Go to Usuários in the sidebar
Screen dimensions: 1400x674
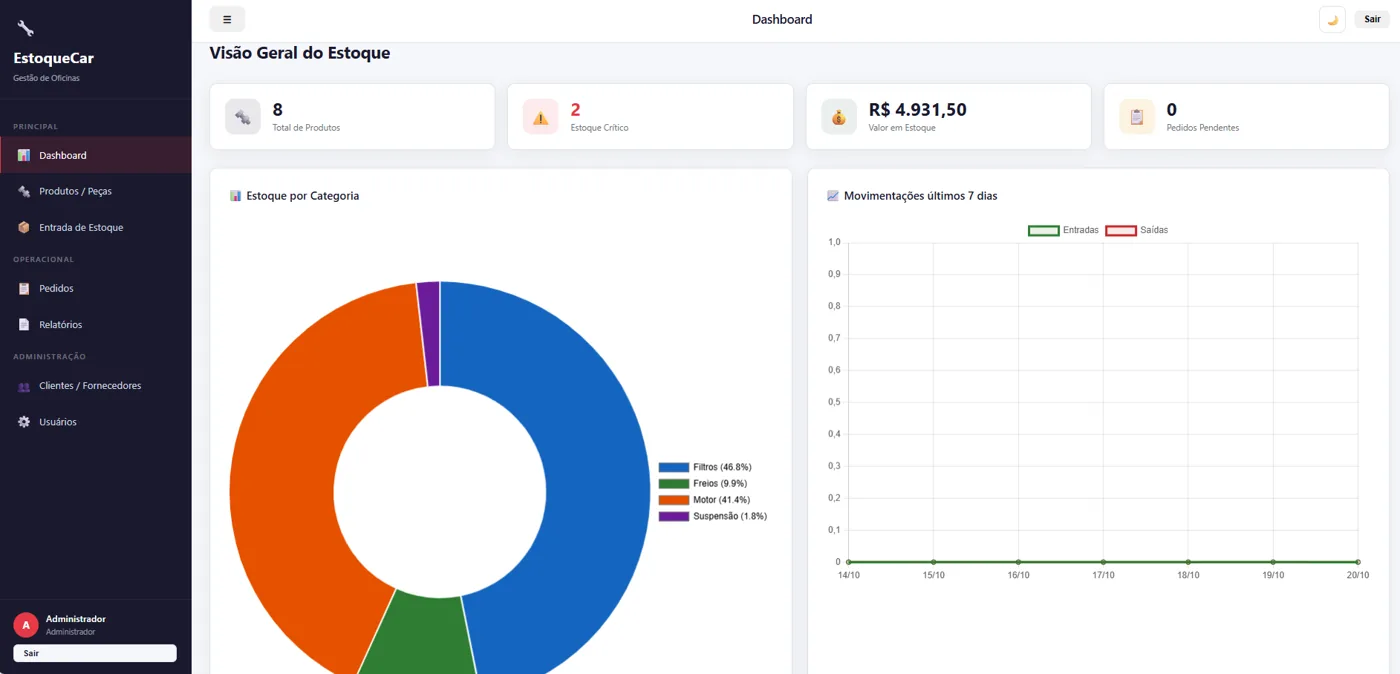[95, 421]
